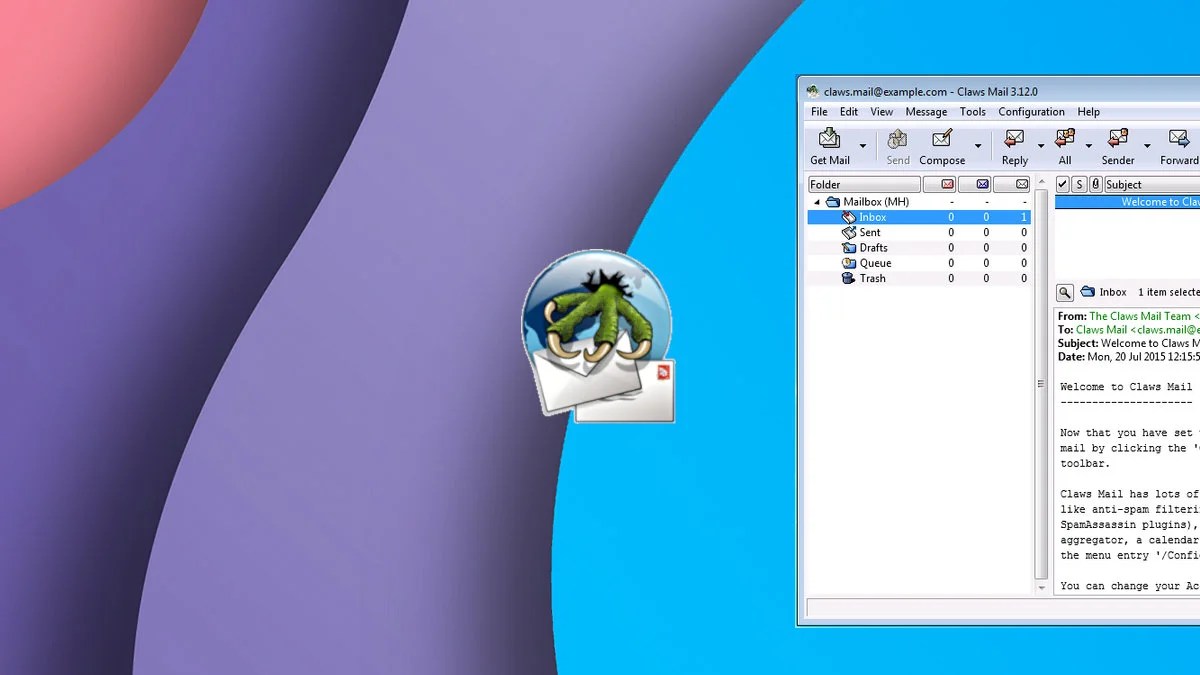
Task: Click the Reply toolbar icon
Action: point(1014,139)
